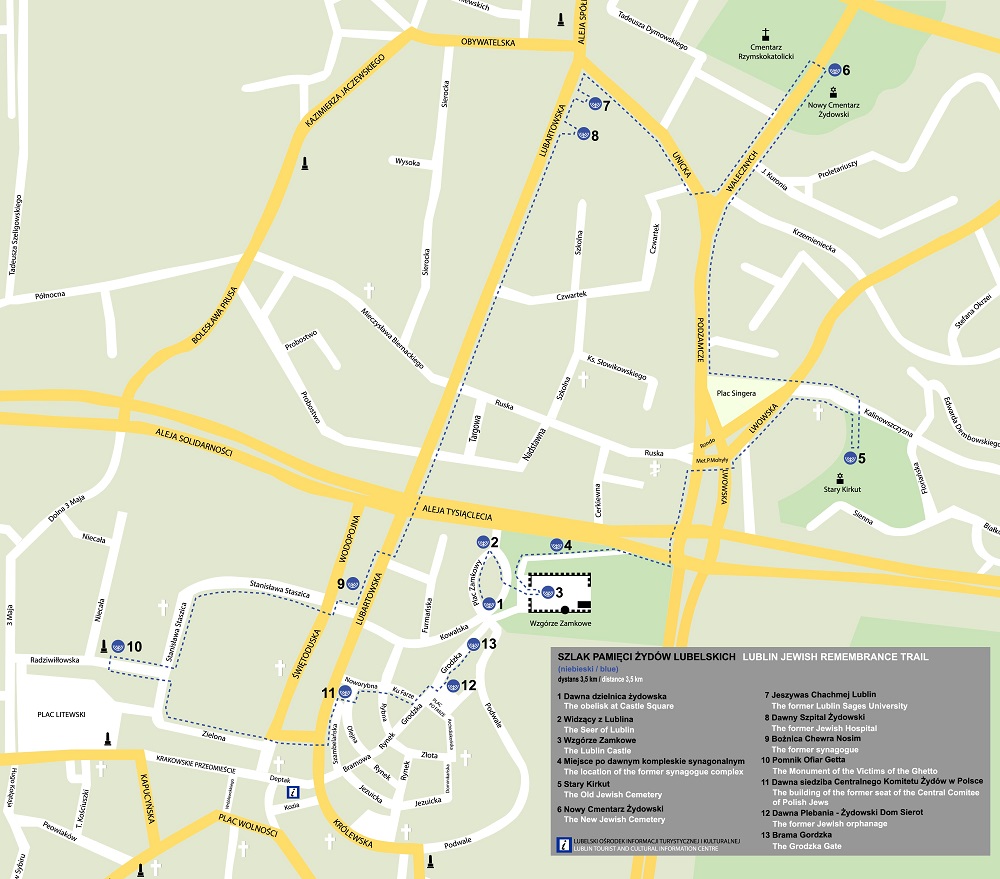Click the Krakowskie Przedmieście label

[x=195, y=764]
